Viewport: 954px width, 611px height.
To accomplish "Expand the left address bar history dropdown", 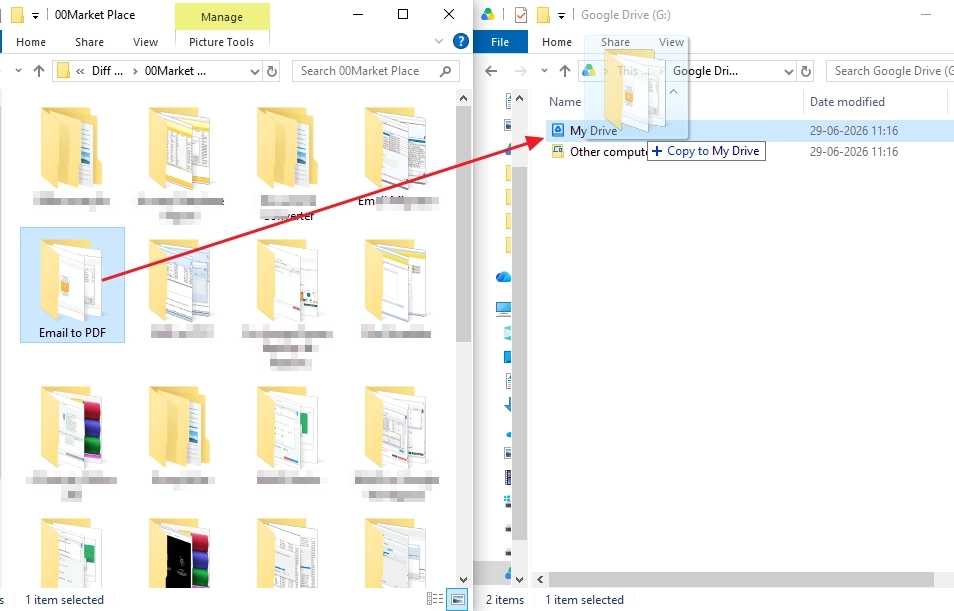I will coord(255,71).
